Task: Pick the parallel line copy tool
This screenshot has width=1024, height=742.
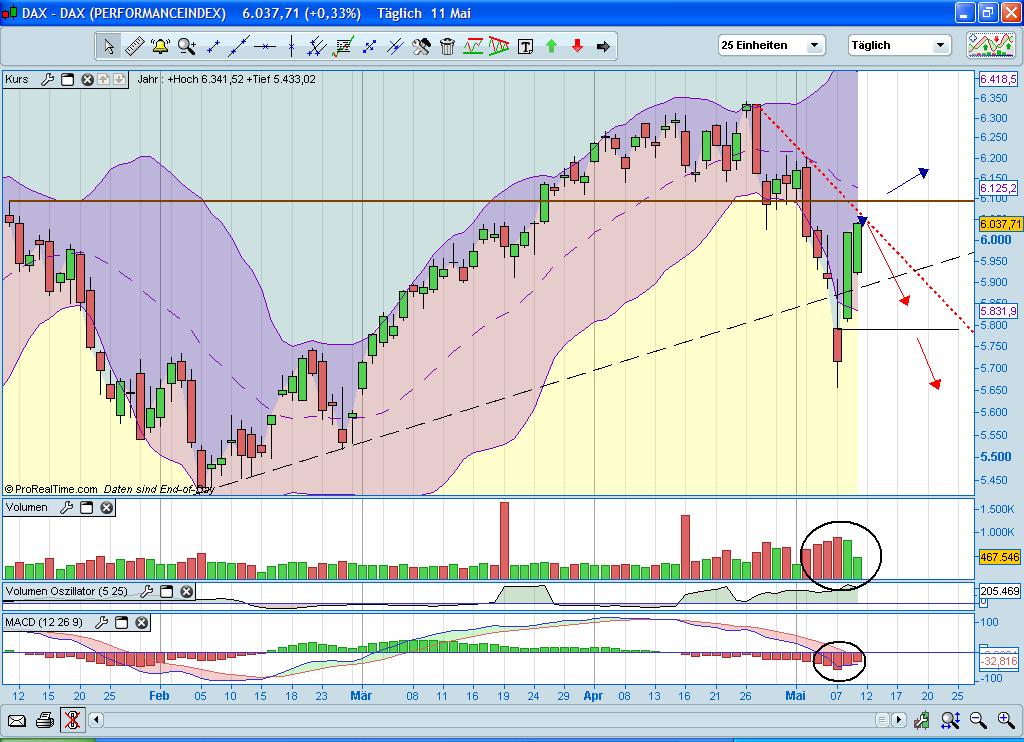Action: 395,46
